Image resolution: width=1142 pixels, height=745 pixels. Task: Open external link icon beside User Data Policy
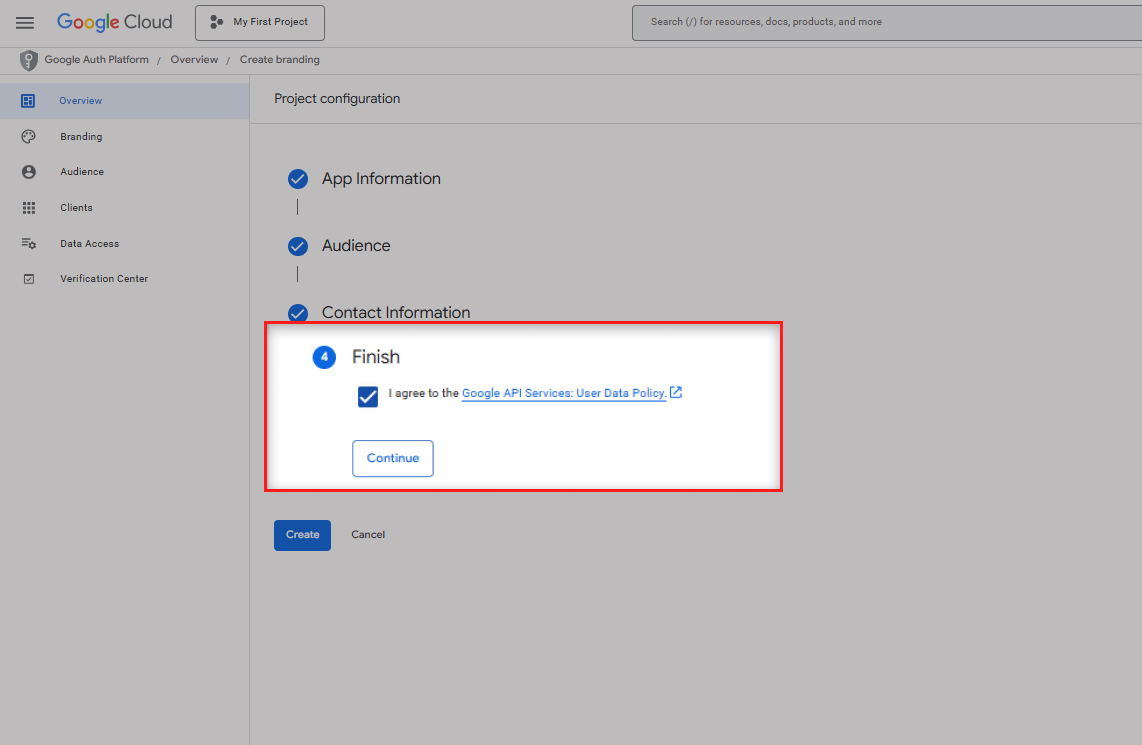676,393
